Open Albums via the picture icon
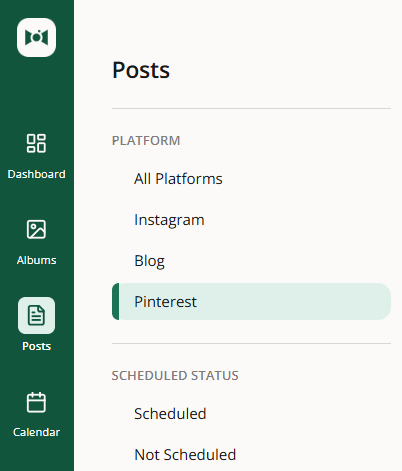The width and height of the screenshot is (402, 471). pyautogui.click(x=36, y=229)
